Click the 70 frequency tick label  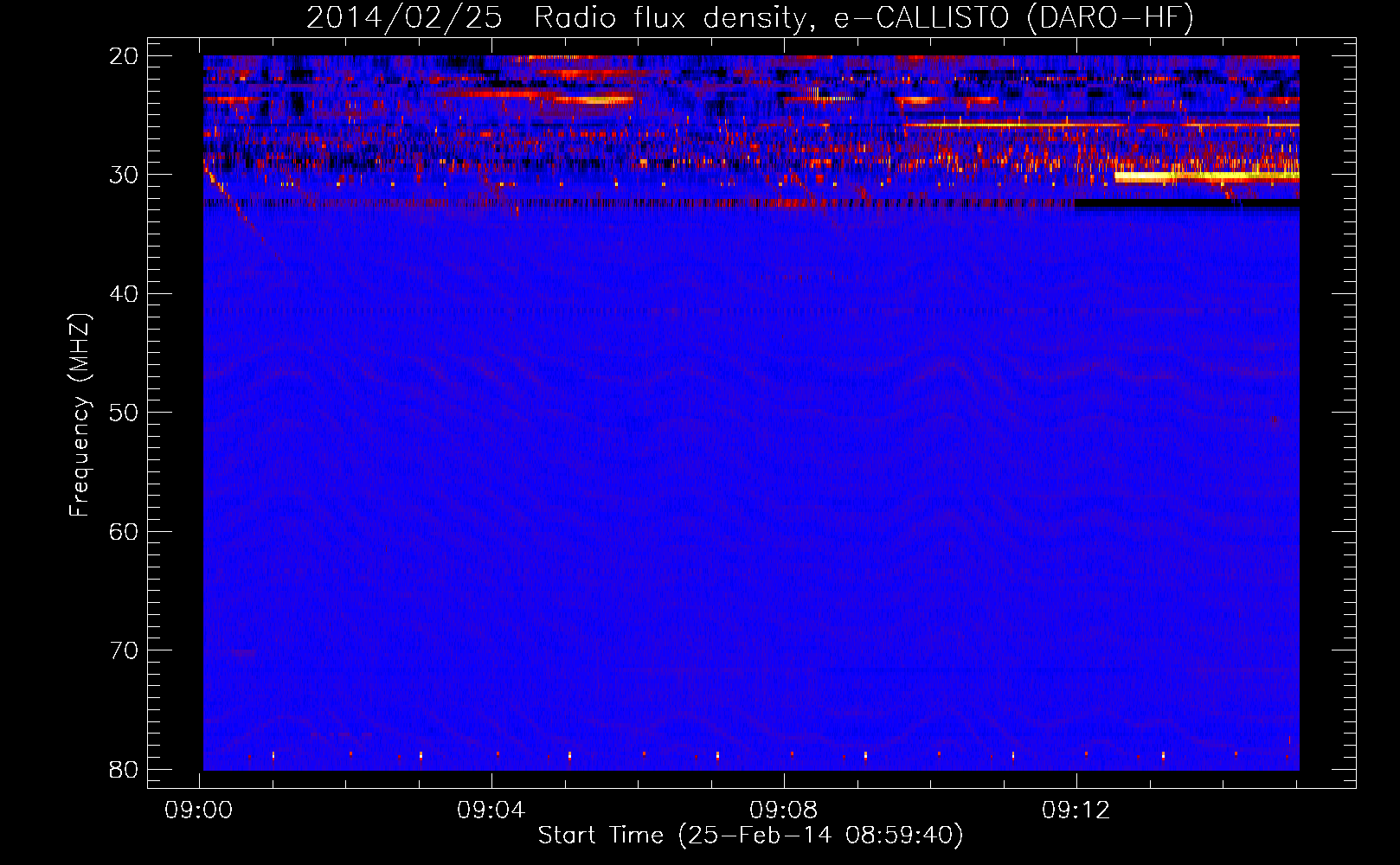tap(124, 650)
